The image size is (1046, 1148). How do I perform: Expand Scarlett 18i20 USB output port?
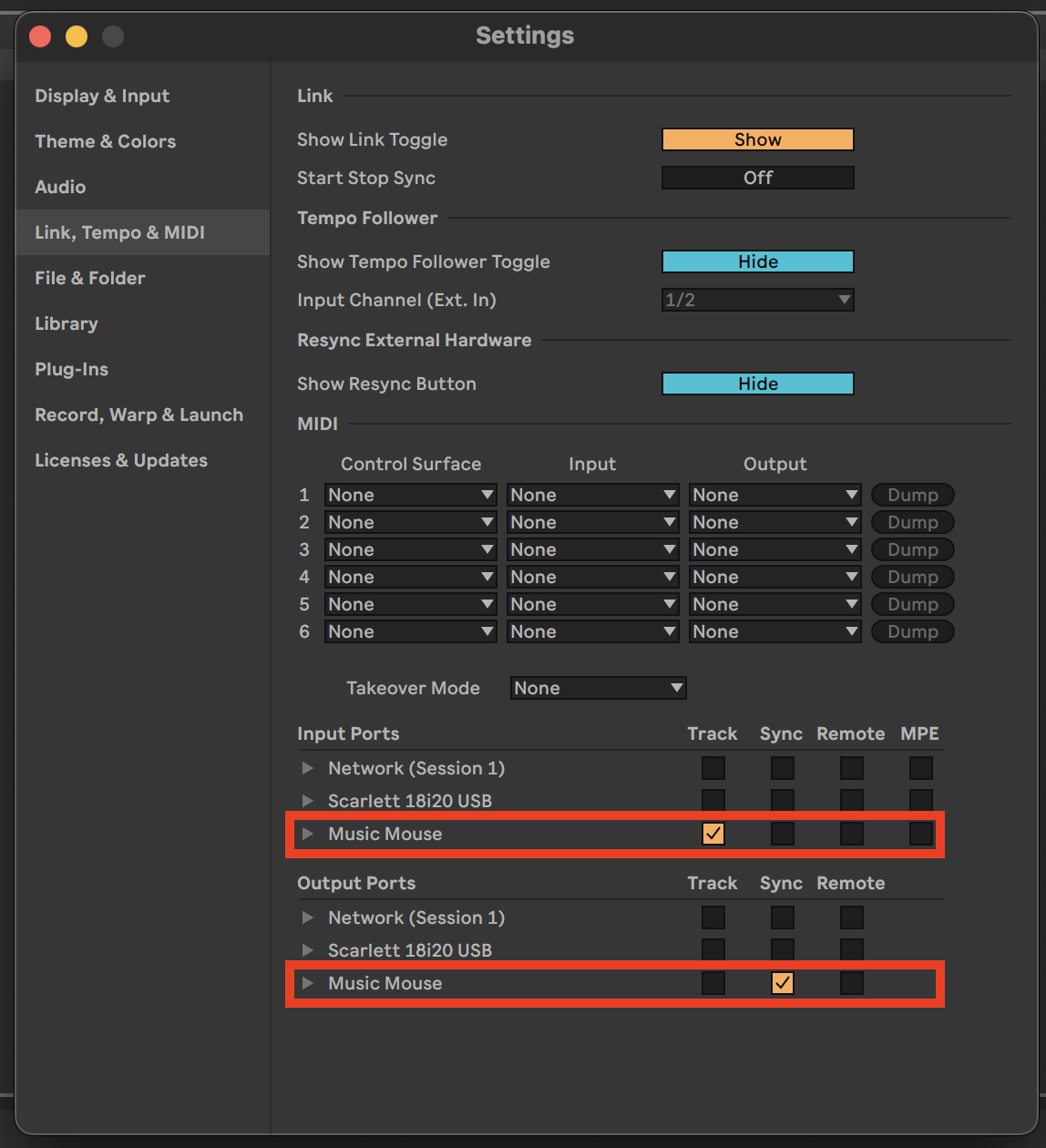point(308,950)
